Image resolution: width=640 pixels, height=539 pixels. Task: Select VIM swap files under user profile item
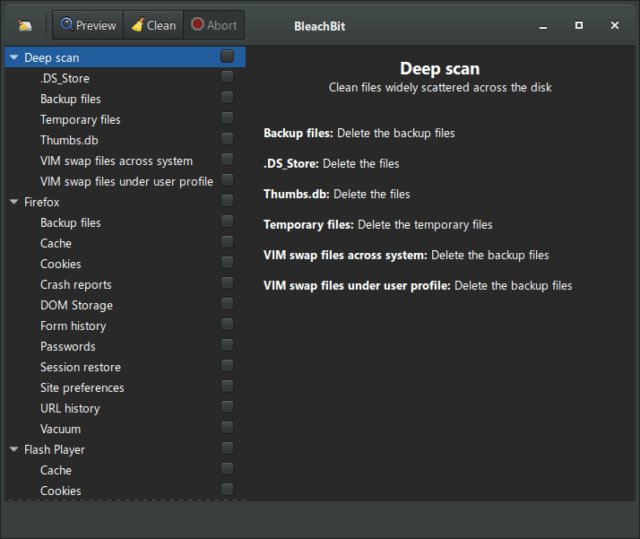pyautogui.click(x=125, y=181)
